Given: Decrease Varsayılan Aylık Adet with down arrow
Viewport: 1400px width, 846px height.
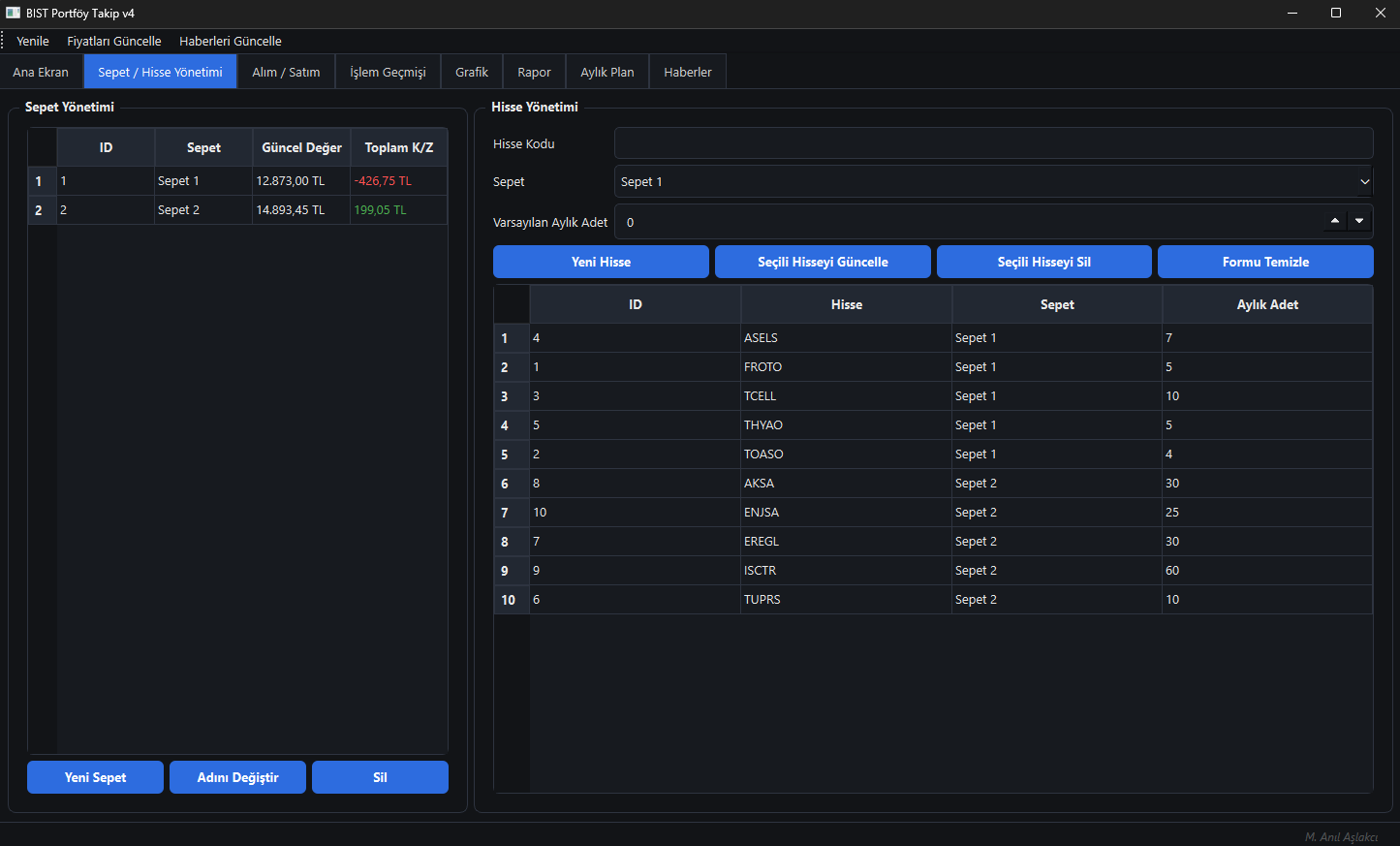Looking at the screenshot, I should [1359, 221].
